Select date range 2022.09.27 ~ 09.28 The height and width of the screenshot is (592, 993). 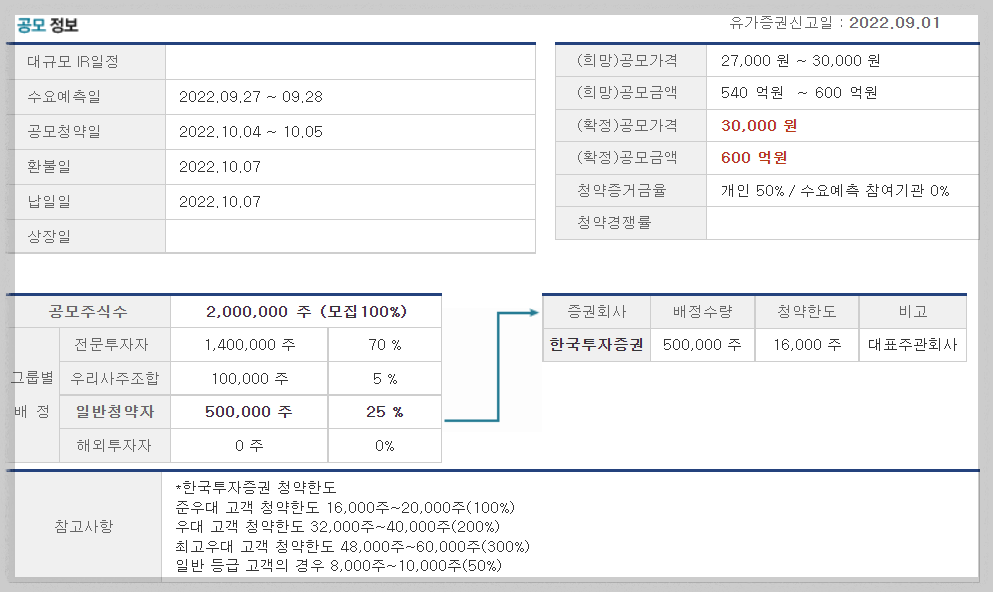(x=251, y=97)
